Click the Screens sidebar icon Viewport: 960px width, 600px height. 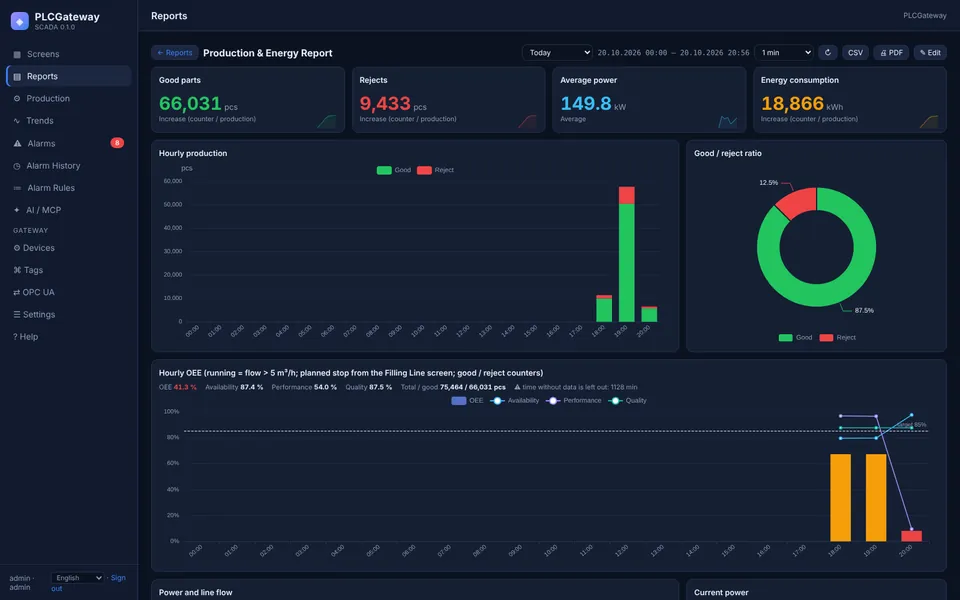17,54
